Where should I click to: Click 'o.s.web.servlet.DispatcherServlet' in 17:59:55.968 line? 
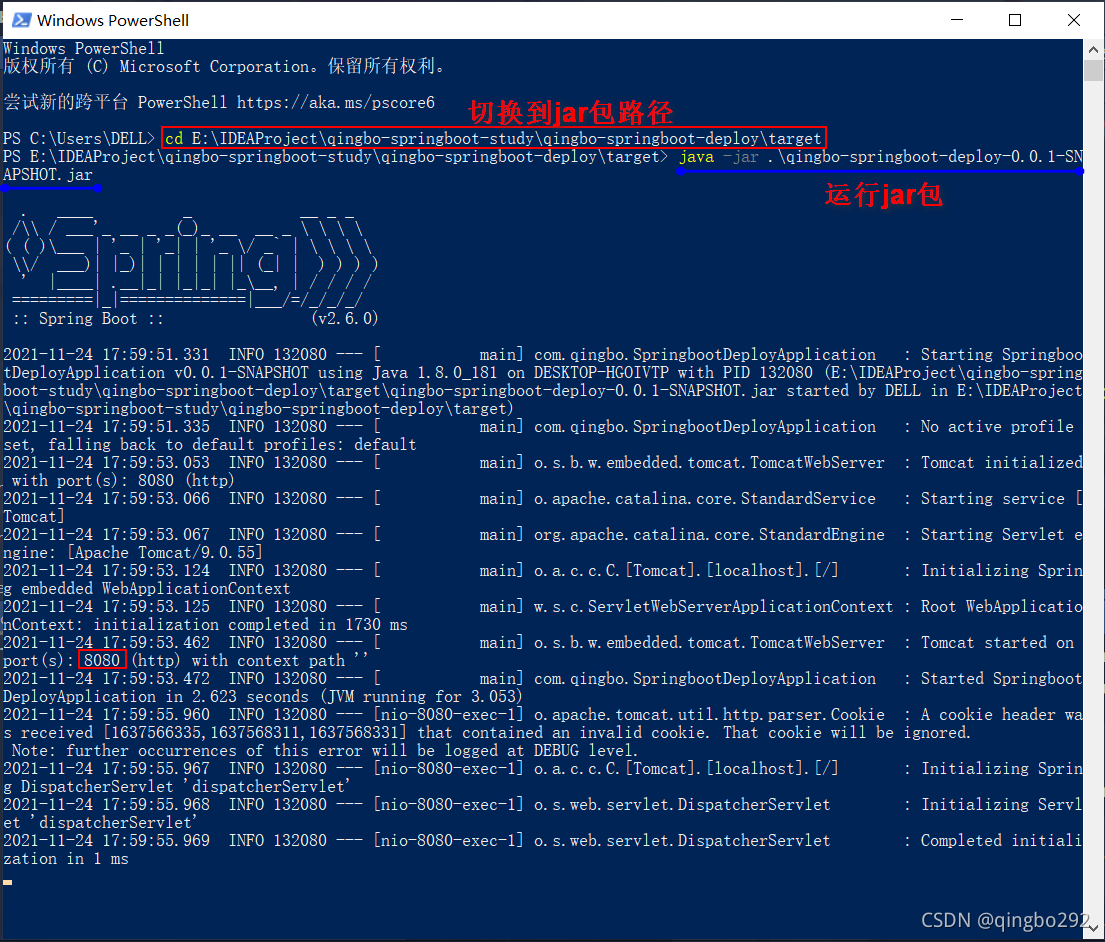[x=681, y=805]
